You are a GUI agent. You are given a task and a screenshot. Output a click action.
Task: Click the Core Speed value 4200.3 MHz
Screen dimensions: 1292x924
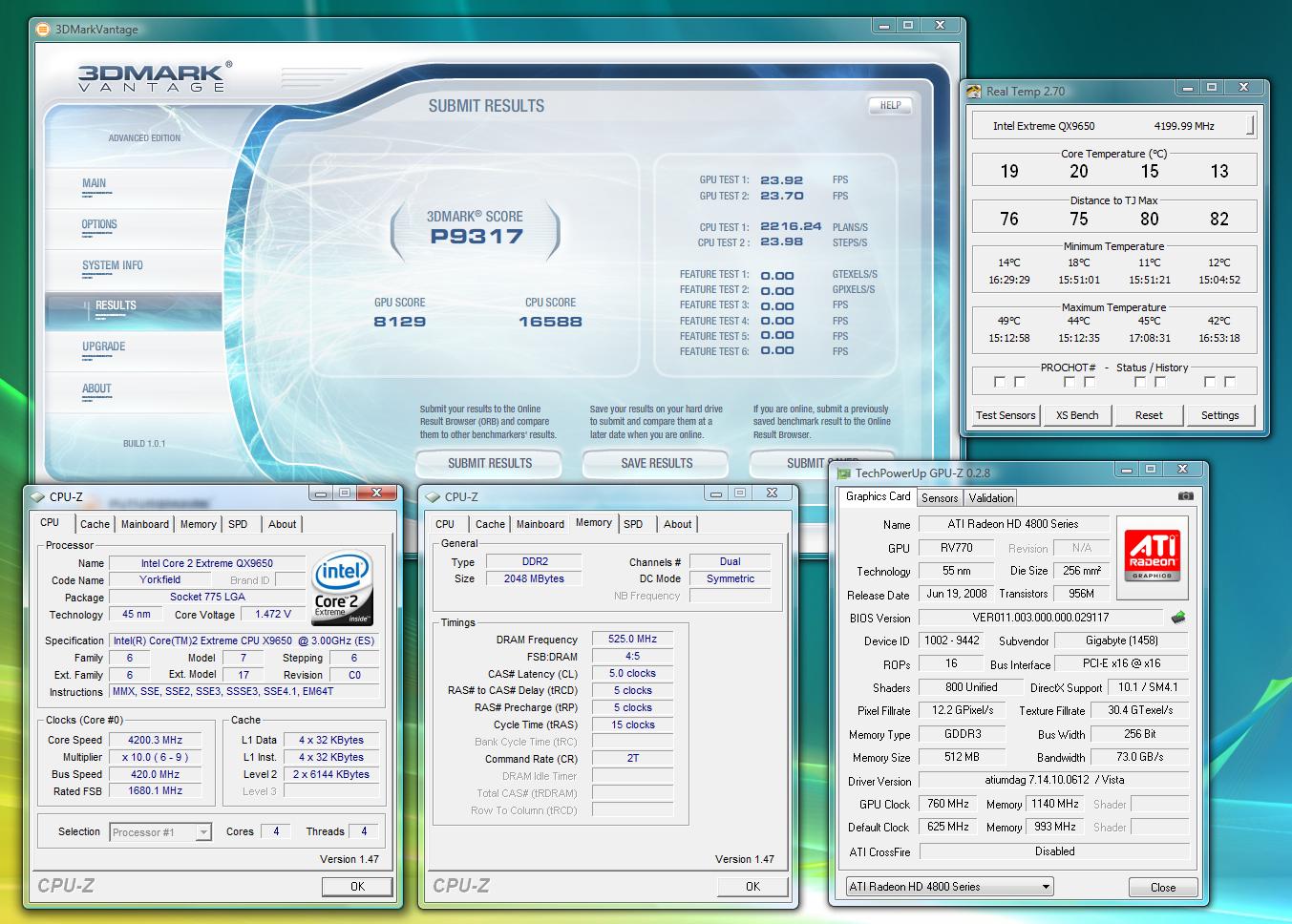tap(156, 740)
